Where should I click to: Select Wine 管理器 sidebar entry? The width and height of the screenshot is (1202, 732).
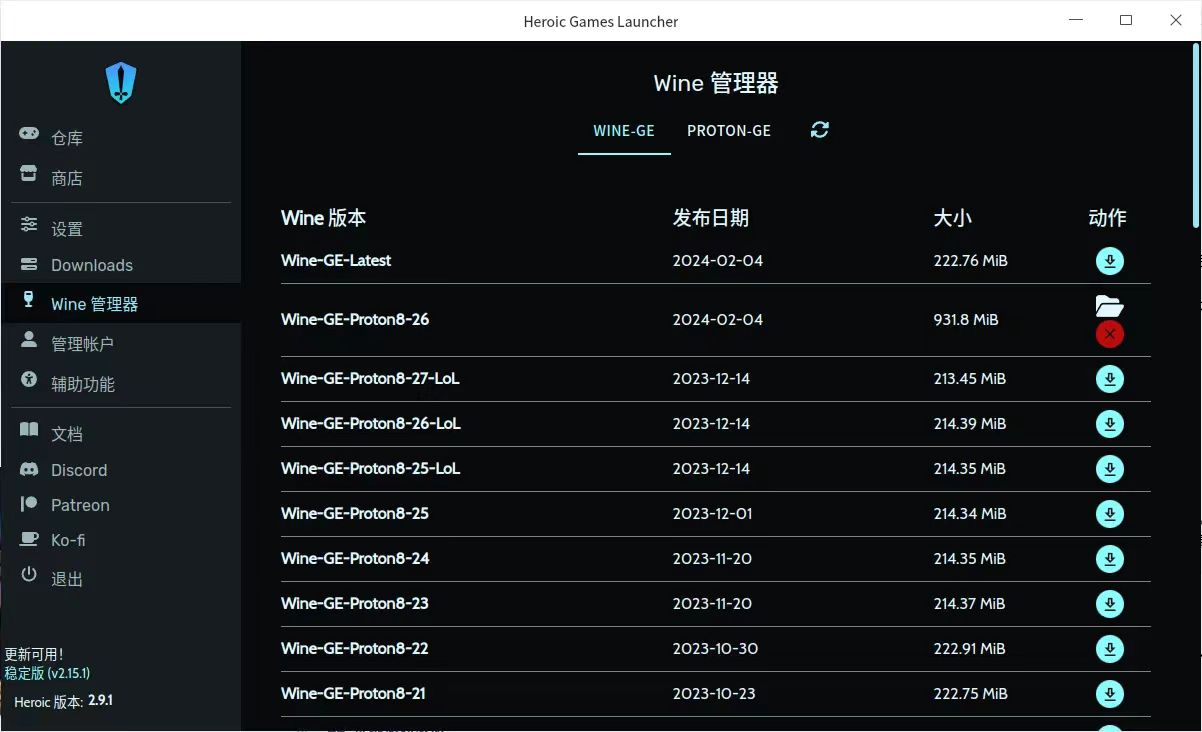pos(121,304)
